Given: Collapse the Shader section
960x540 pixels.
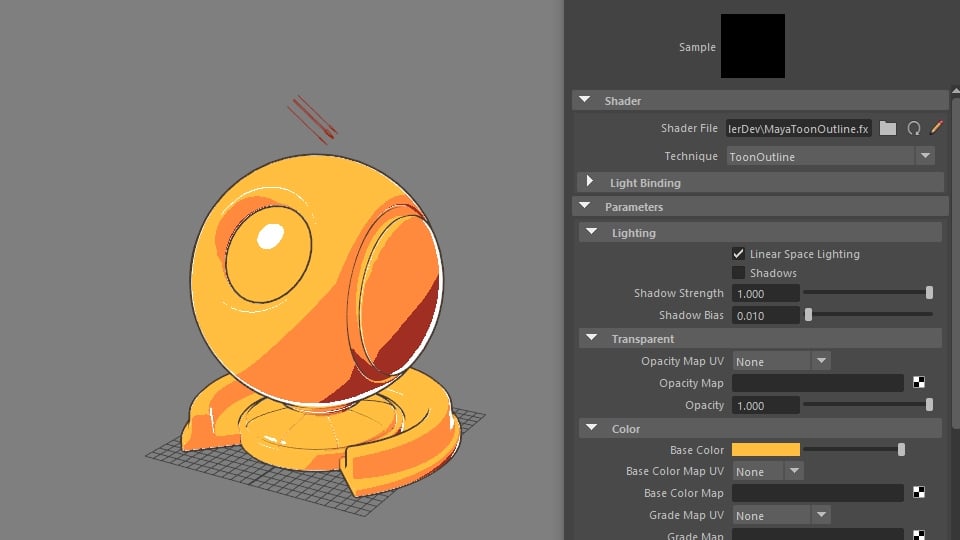Looking at the screenshot, I should click(585, 100).
